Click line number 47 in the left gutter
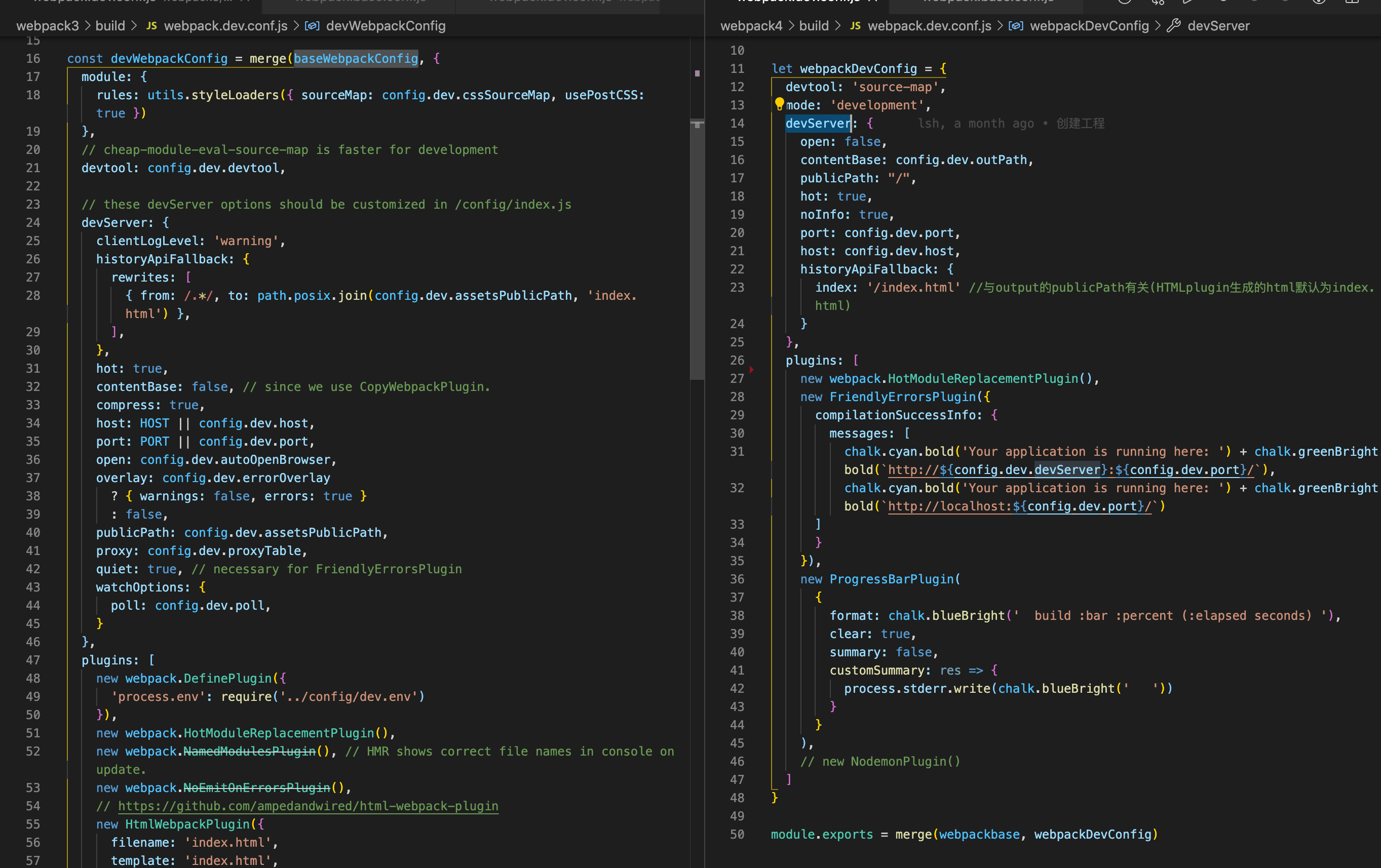 tap(33, 660)
